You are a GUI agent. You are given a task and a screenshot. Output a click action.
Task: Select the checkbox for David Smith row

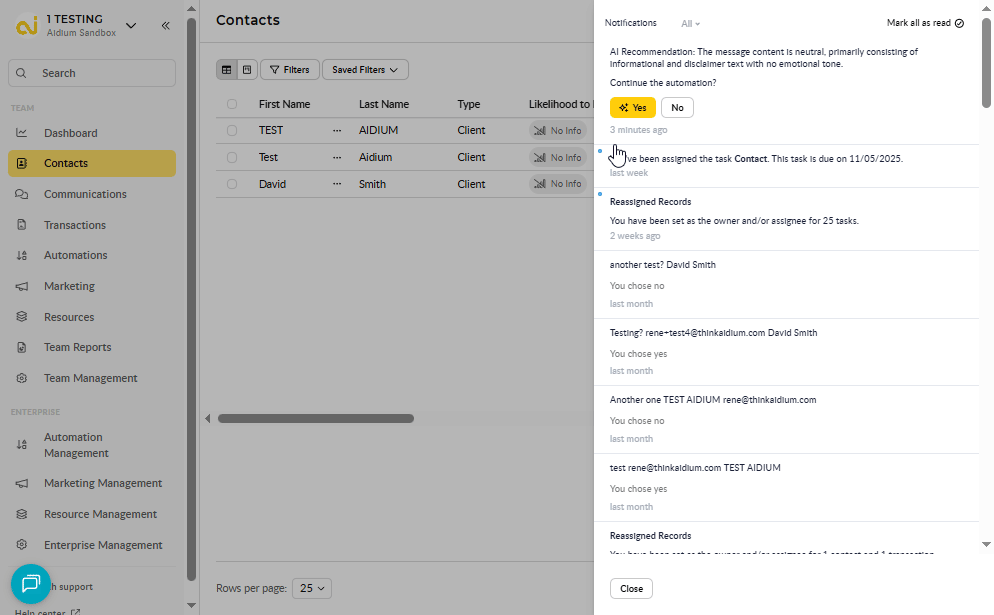click(x=232, y=184)
